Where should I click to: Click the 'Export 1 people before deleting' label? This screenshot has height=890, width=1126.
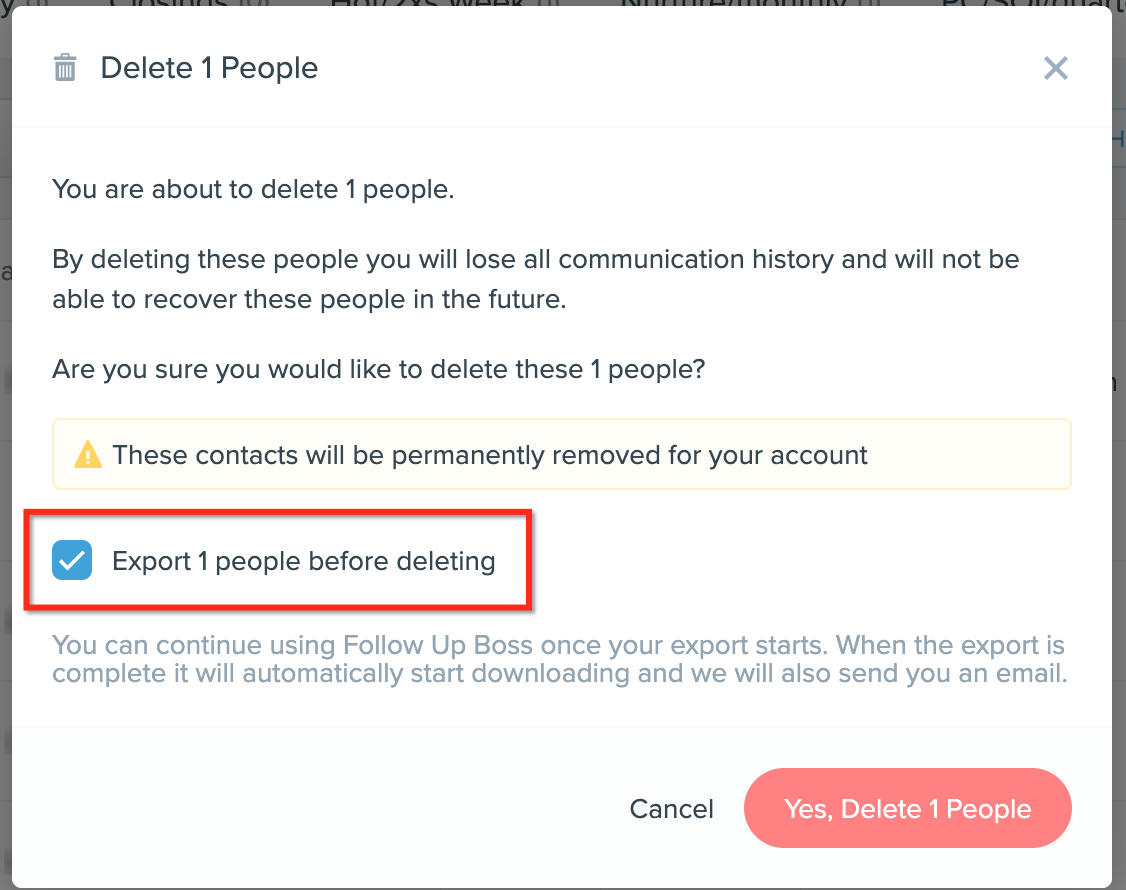[304, 561]
